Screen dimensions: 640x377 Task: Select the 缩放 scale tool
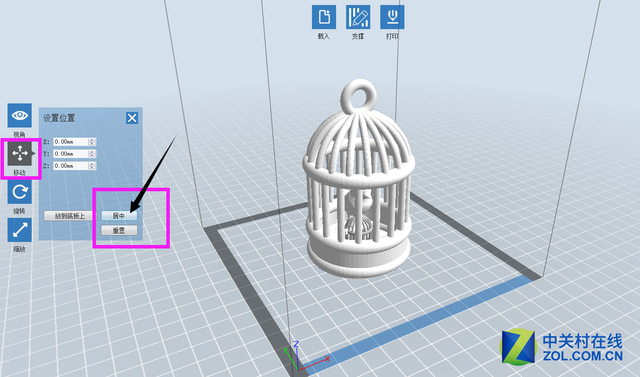20,230
